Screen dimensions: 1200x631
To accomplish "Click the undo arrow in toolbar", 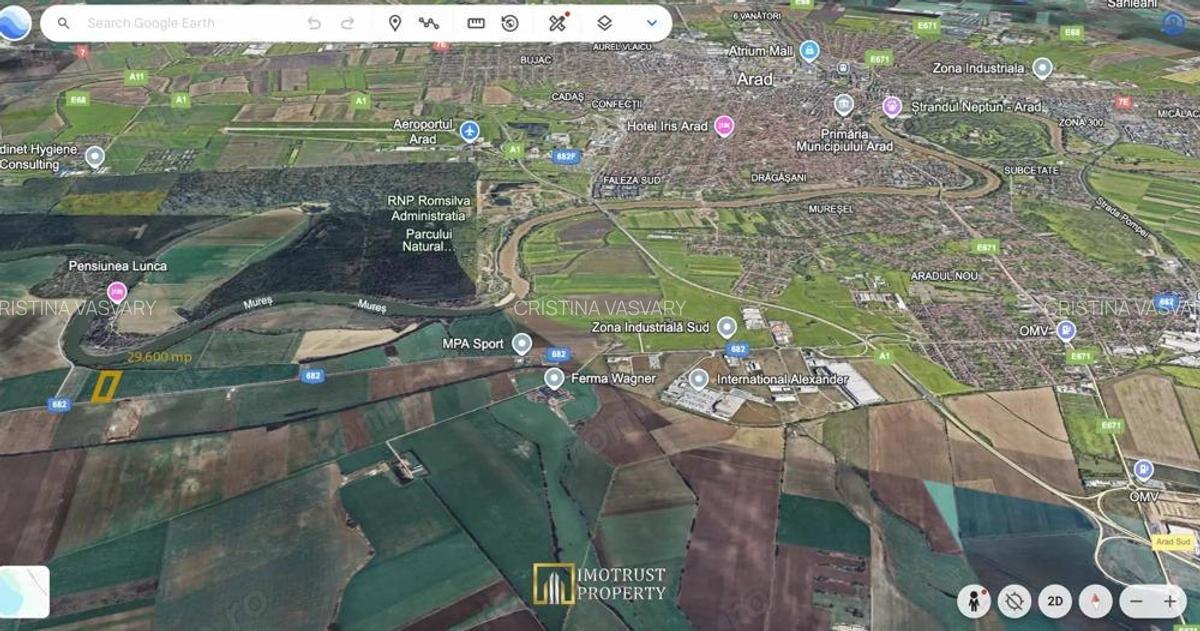I will 314,23.
